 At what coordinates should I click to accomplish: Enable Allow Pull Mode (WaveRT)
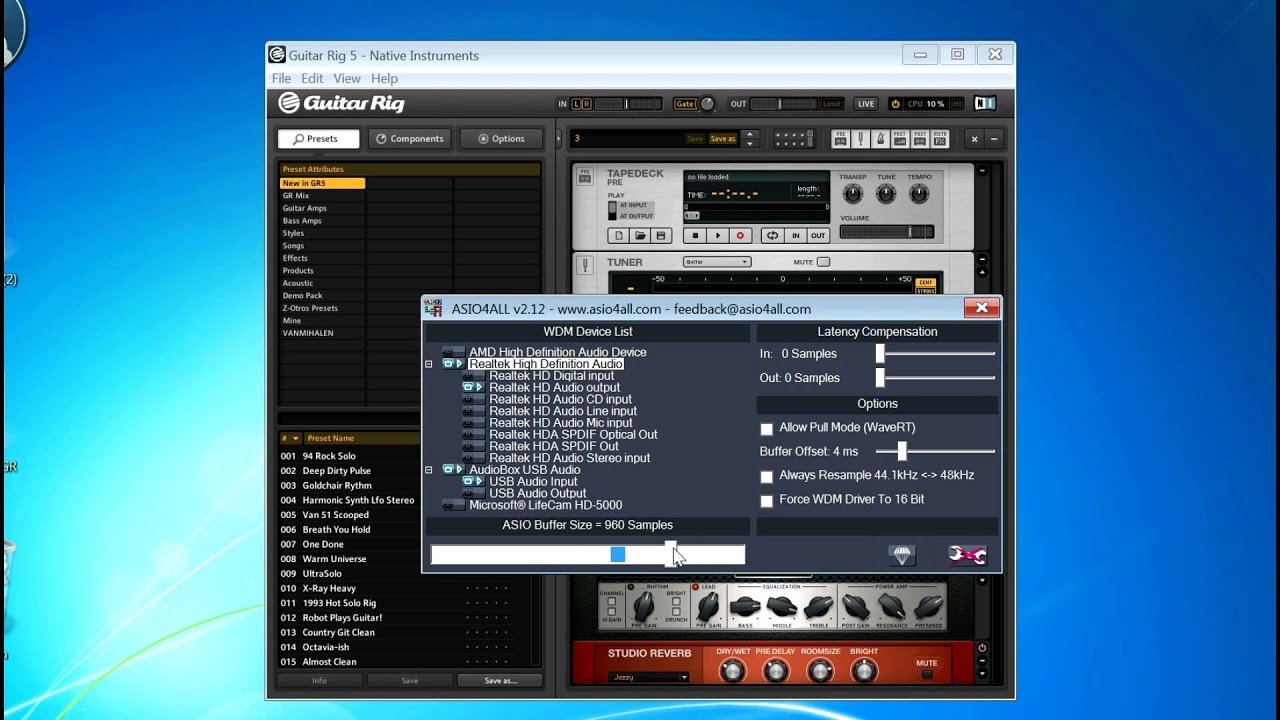(767, 428)
